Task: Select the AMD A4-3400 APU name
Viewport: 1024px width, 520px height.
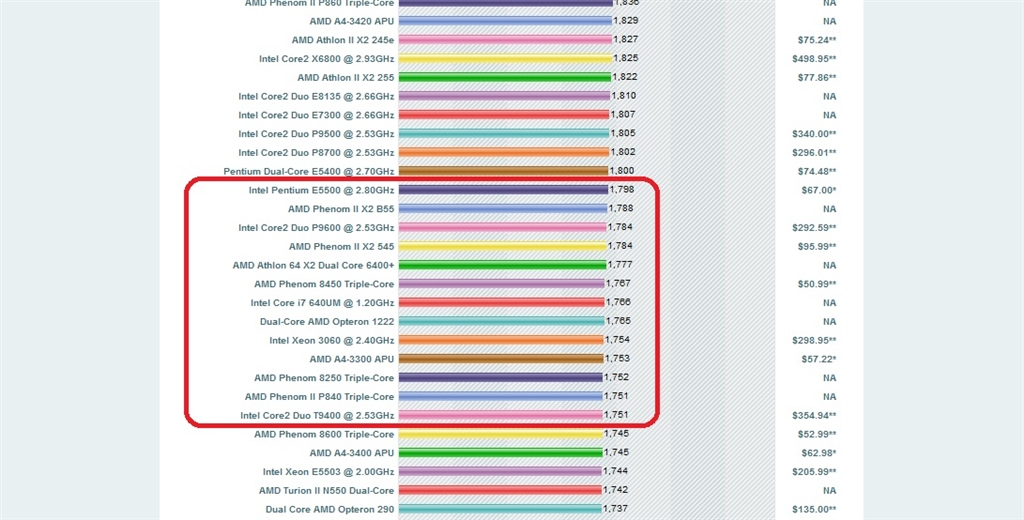Action: coord(352,453)
